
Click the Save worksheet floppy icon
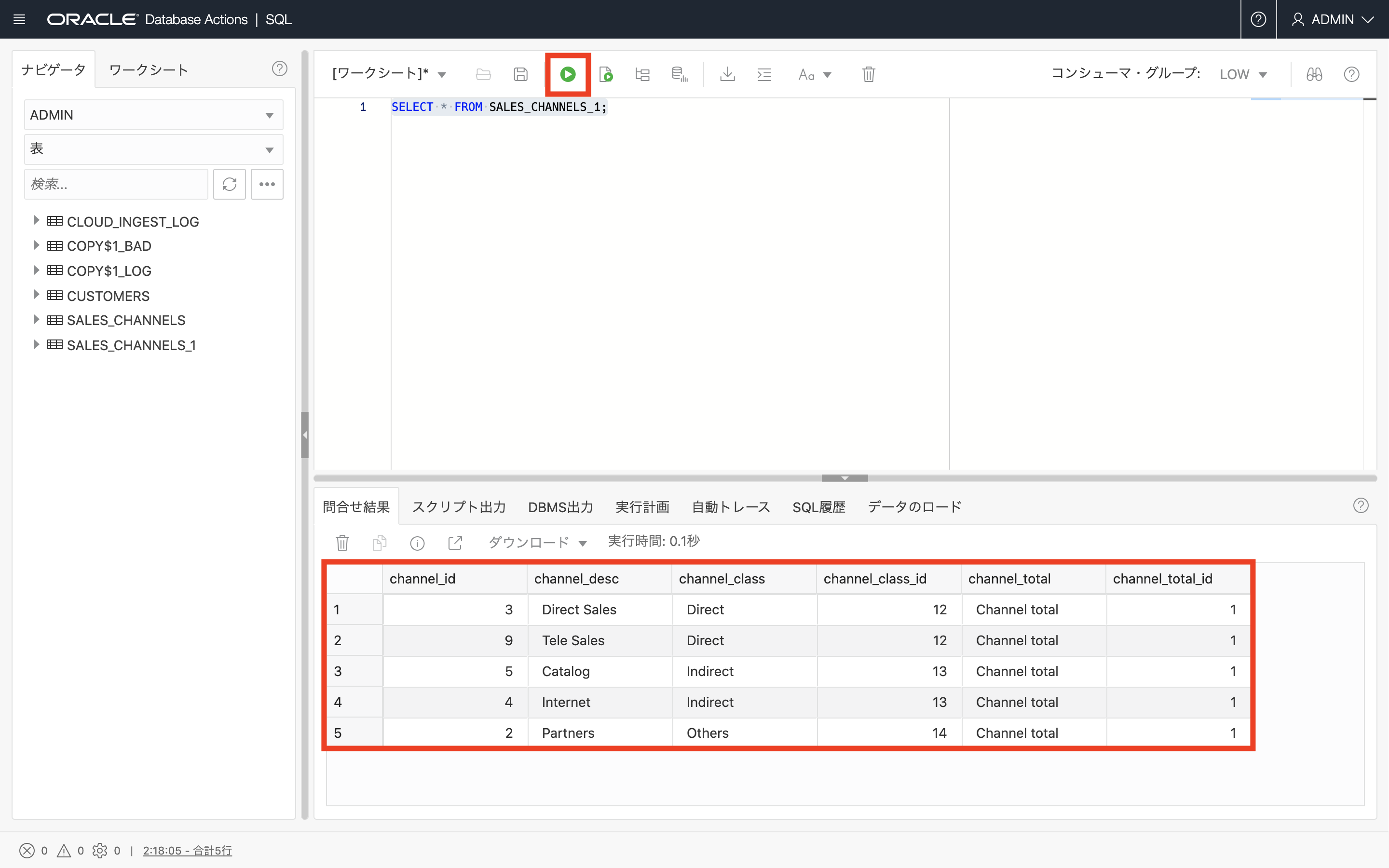click(x=520, y=74)
